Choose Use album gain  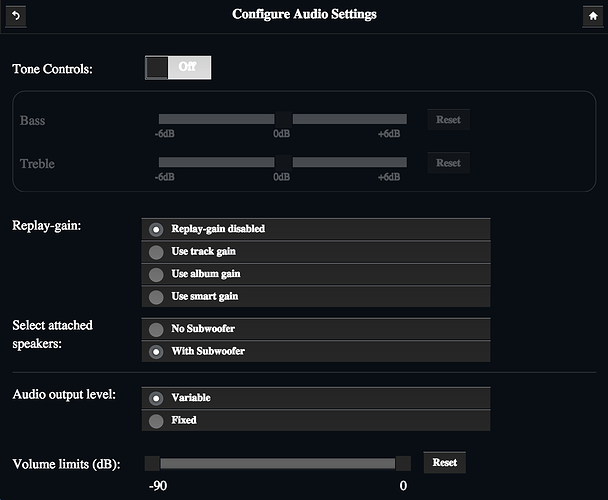click(x=316, y=274)
